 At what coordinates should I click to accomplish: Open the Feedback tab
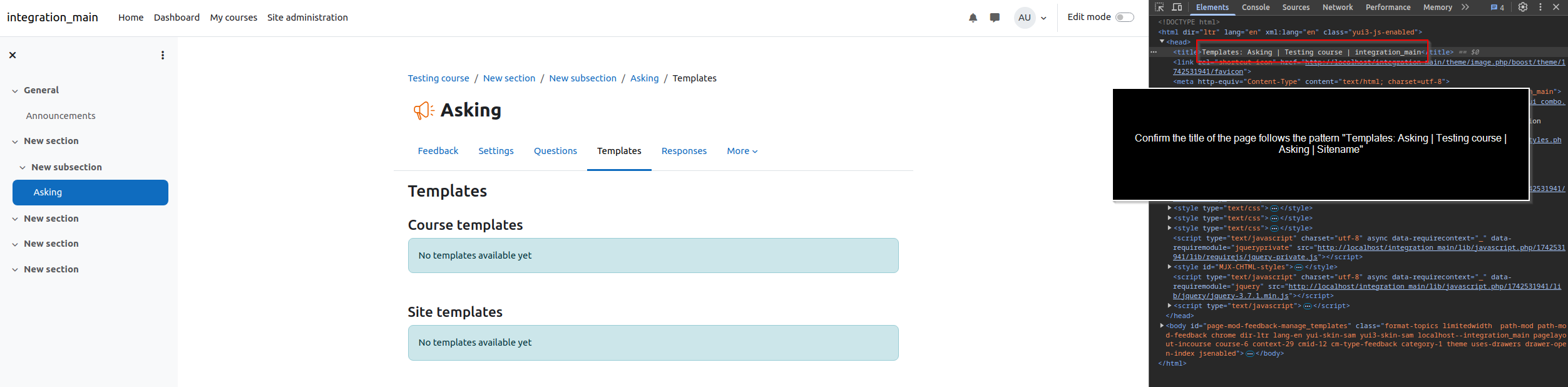click(x=438, y=151)
